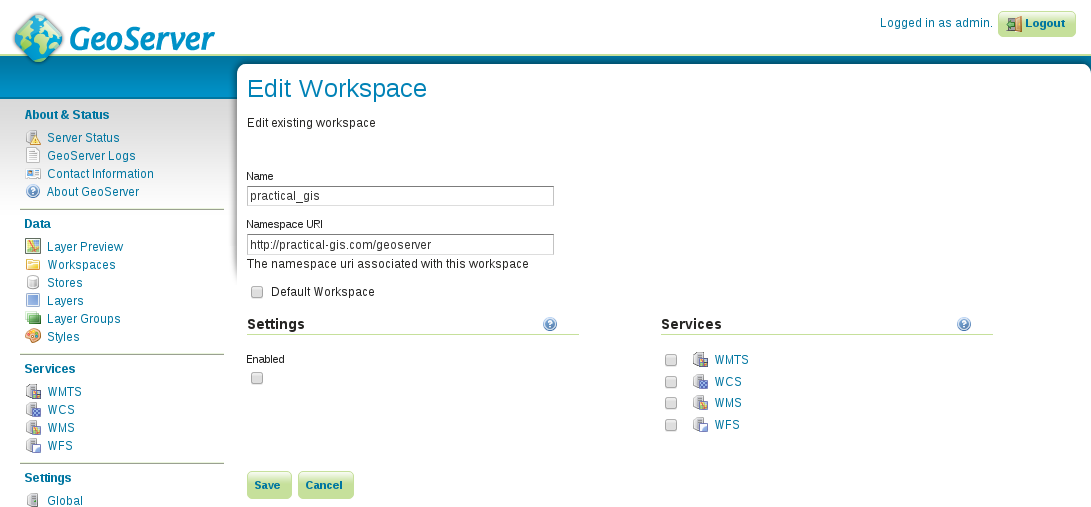1091x507 pixels.
Task: Open help for the Services section
Action: (964, 324)
